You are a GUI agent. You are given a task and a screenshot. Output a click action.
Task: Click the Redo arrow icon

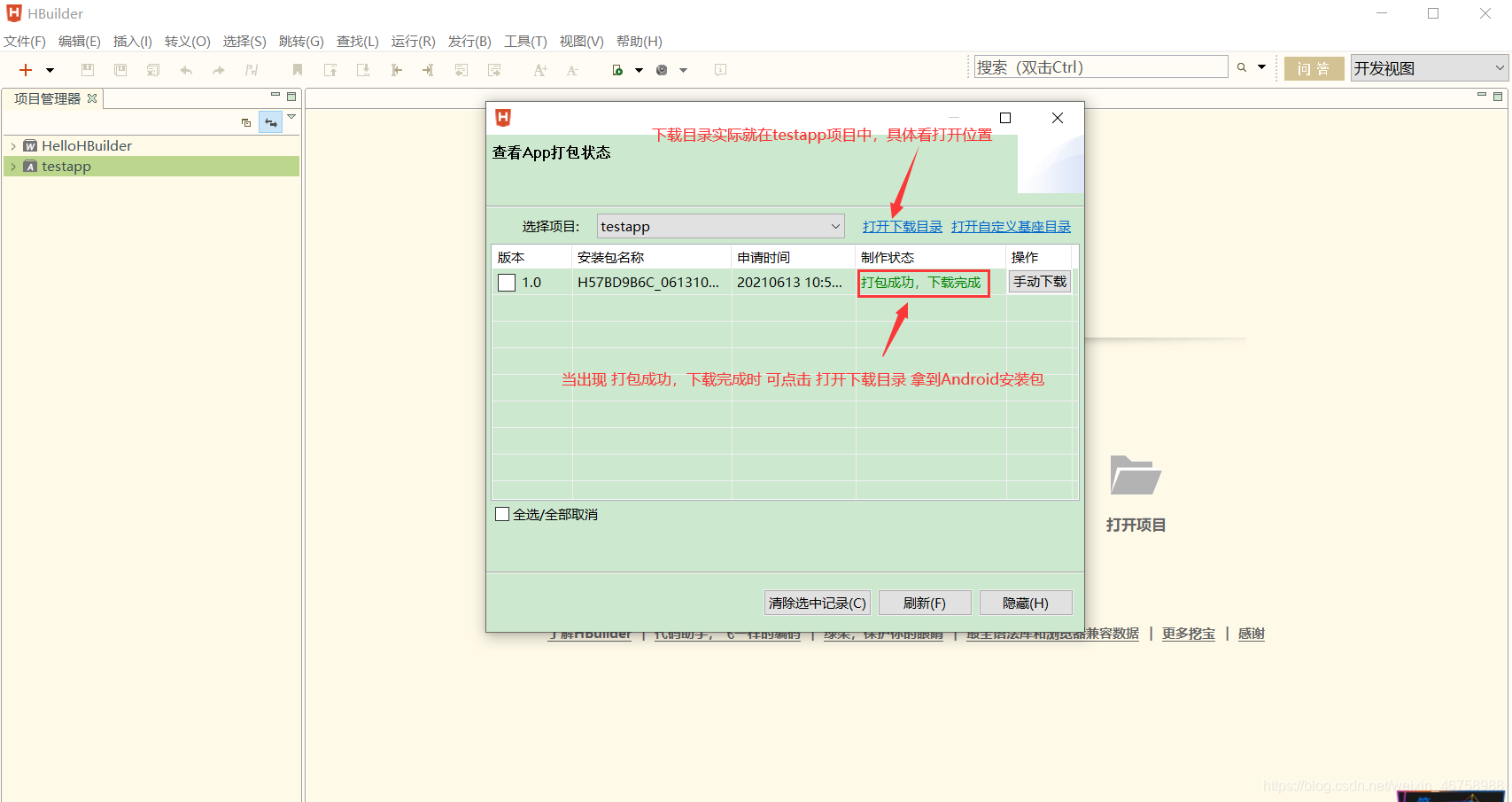(218, 69)
